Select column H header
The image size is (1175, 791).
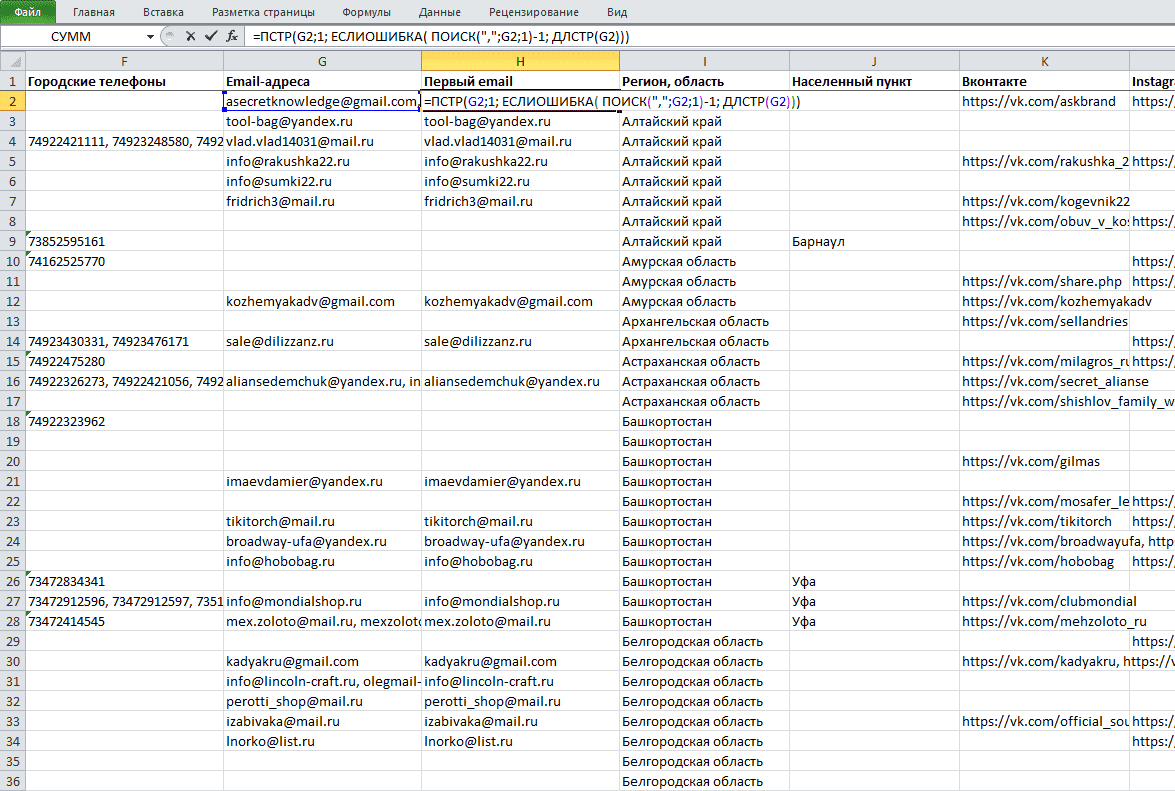point(520,61)
